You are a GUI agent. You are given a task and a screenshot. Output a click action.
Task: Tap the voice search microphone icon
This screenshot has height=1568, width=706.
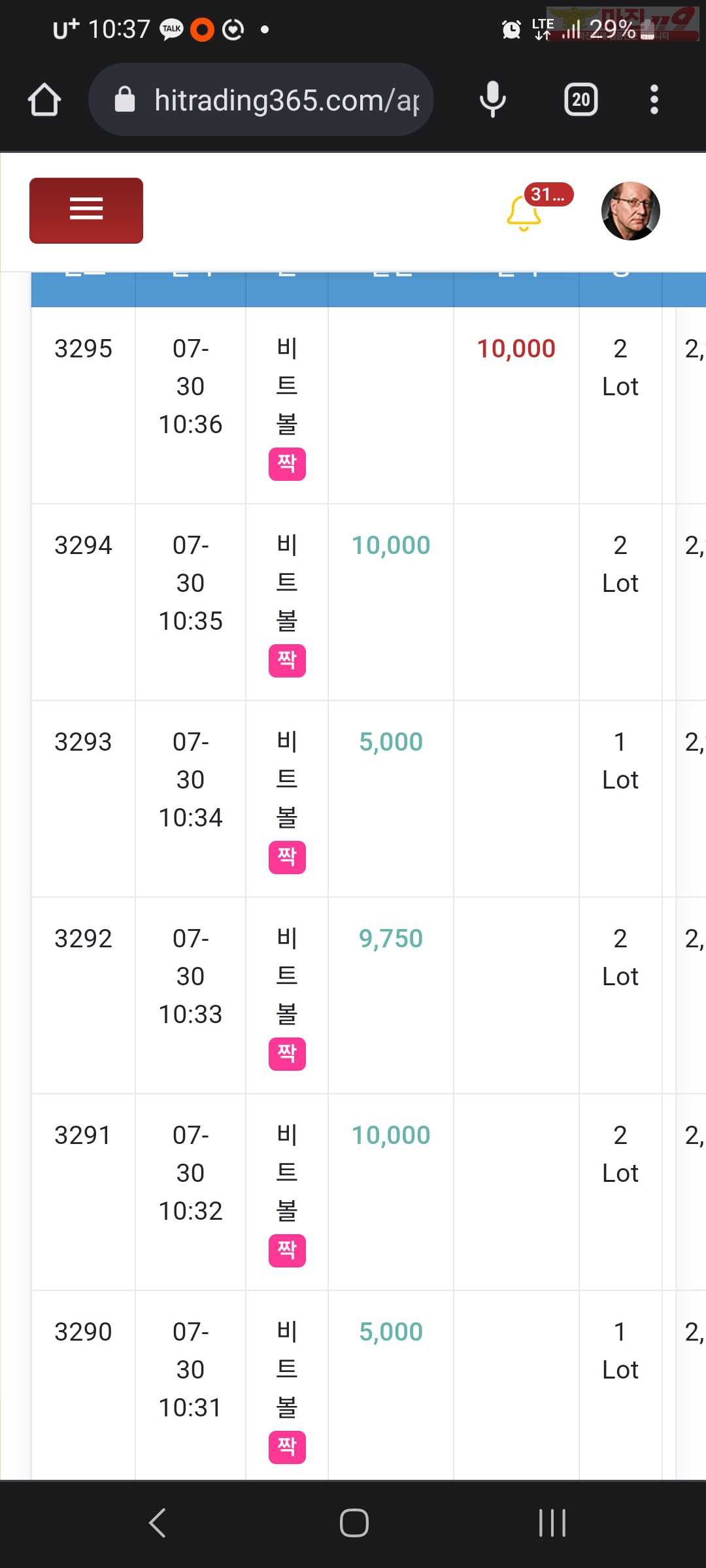[493, 100]
